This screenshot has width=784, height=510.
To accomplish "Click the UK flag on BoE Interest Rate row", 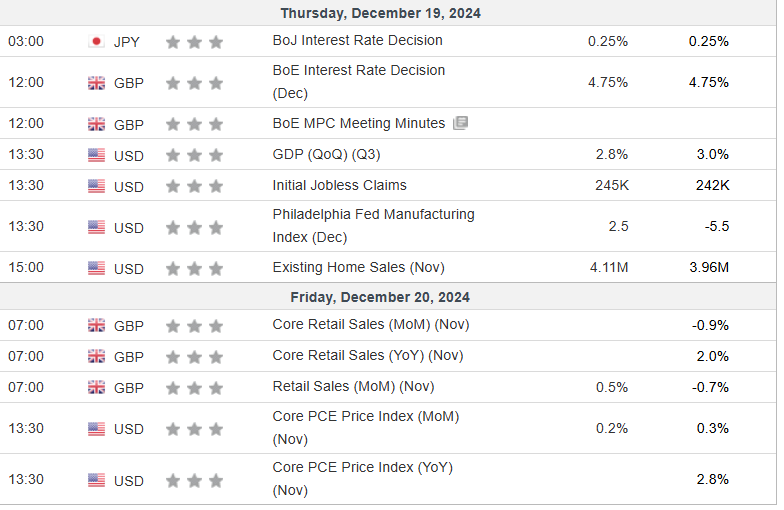I will tap(96, 83).
